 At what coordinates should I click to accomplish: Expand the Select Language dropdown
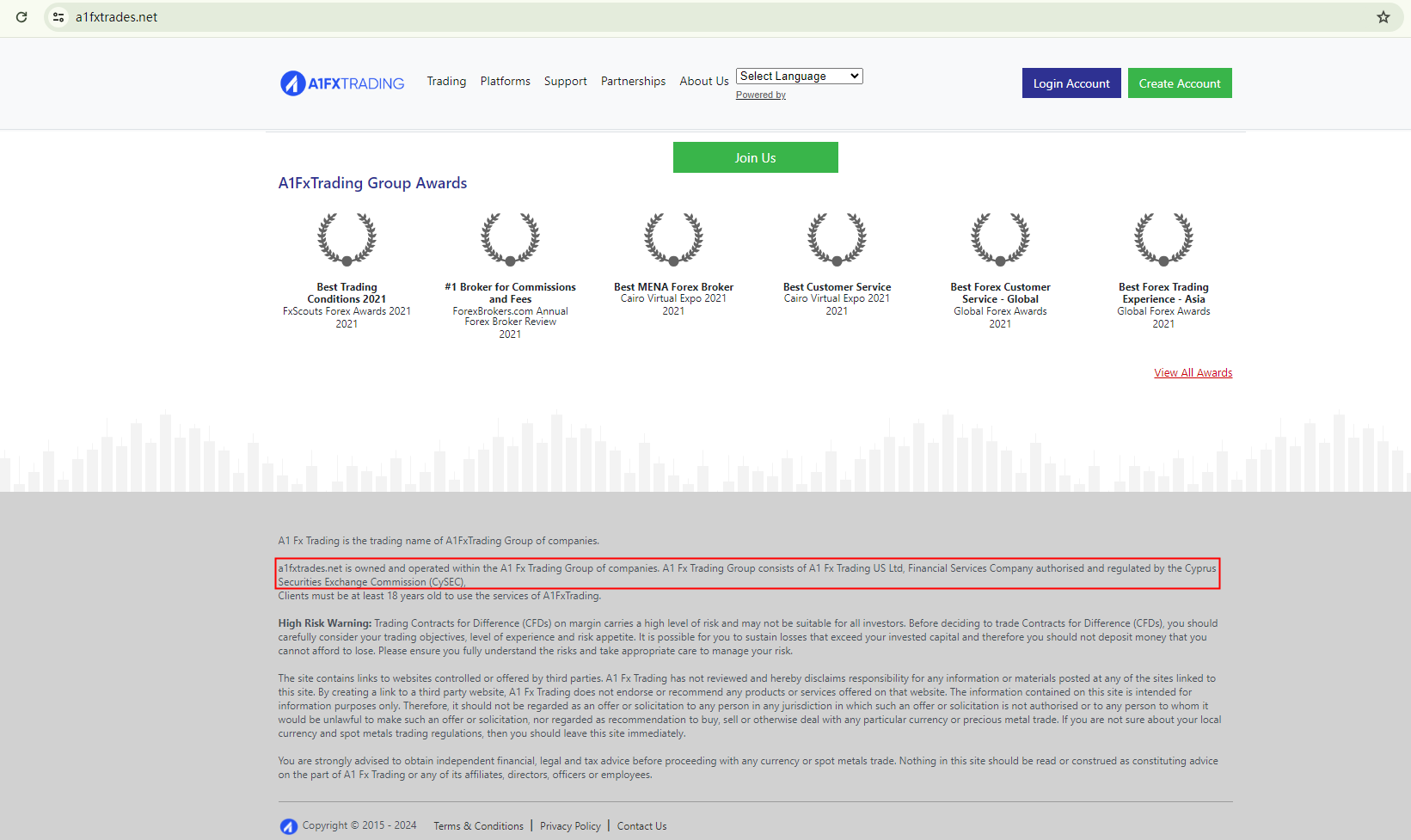(799, 77)
